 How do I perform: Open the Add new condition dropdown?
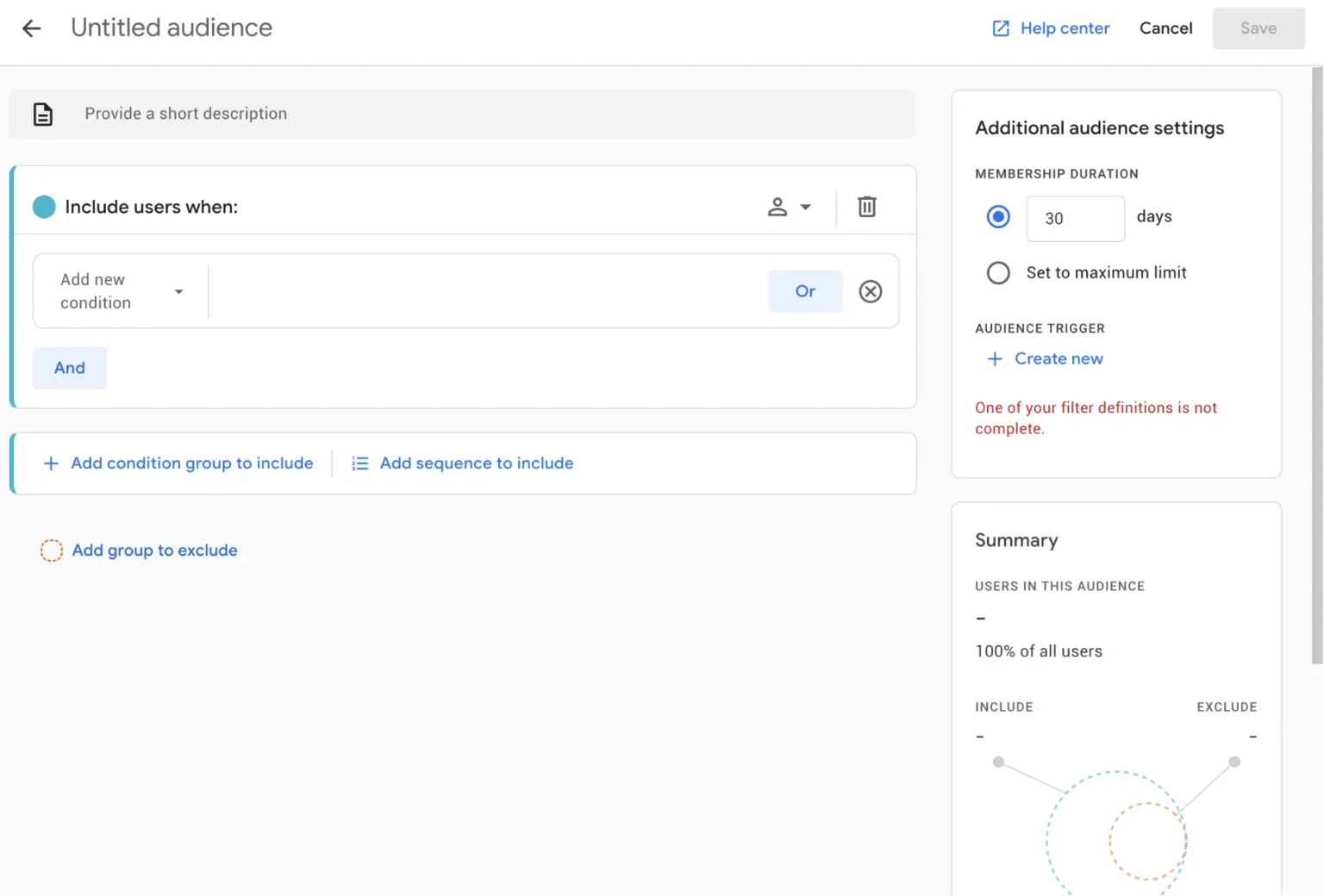[x=121, y=291]
